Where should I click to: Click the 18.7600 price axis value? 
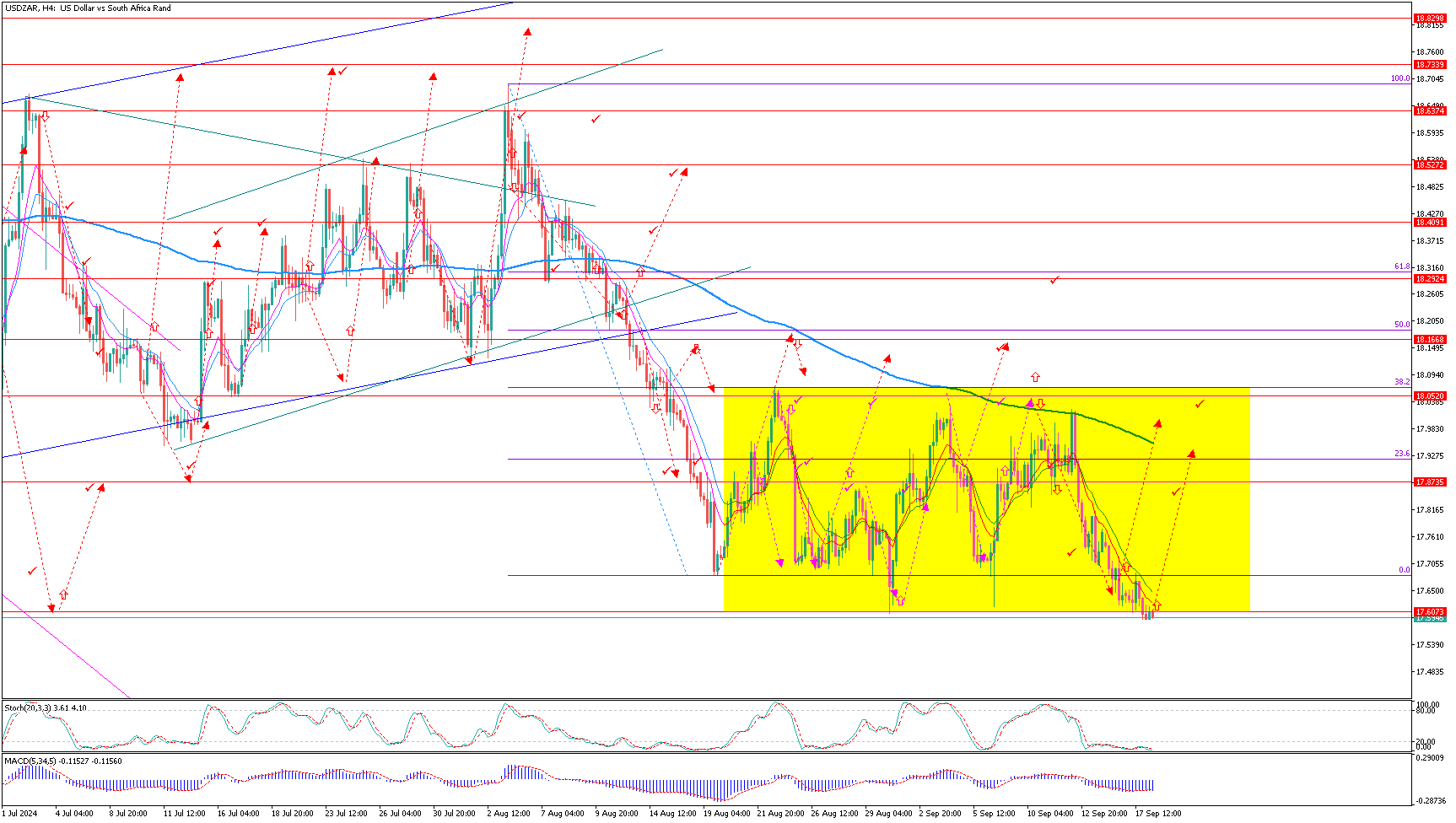(x=1430, y=52)
